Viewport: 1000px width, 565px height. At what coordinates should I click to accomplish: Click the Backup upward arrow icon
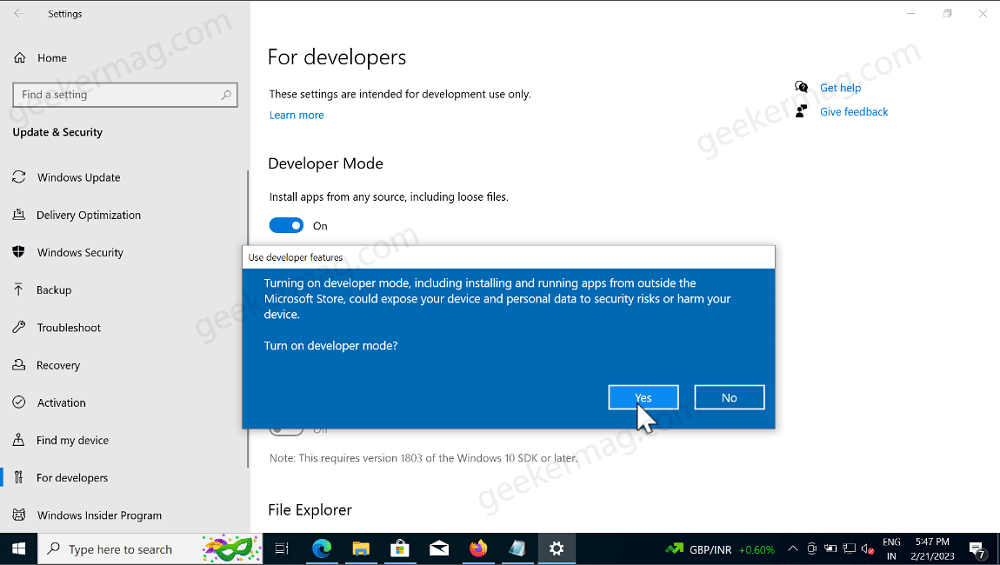pyautogui.click(x=19, y=290)
